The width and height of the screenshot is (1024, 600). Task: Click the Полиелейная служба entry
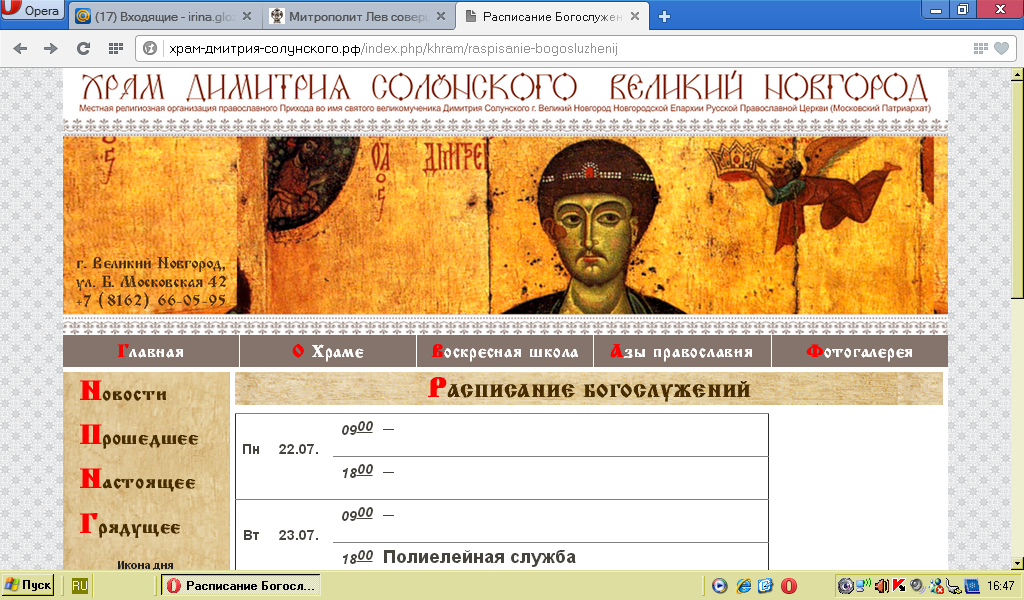[479, 557]
